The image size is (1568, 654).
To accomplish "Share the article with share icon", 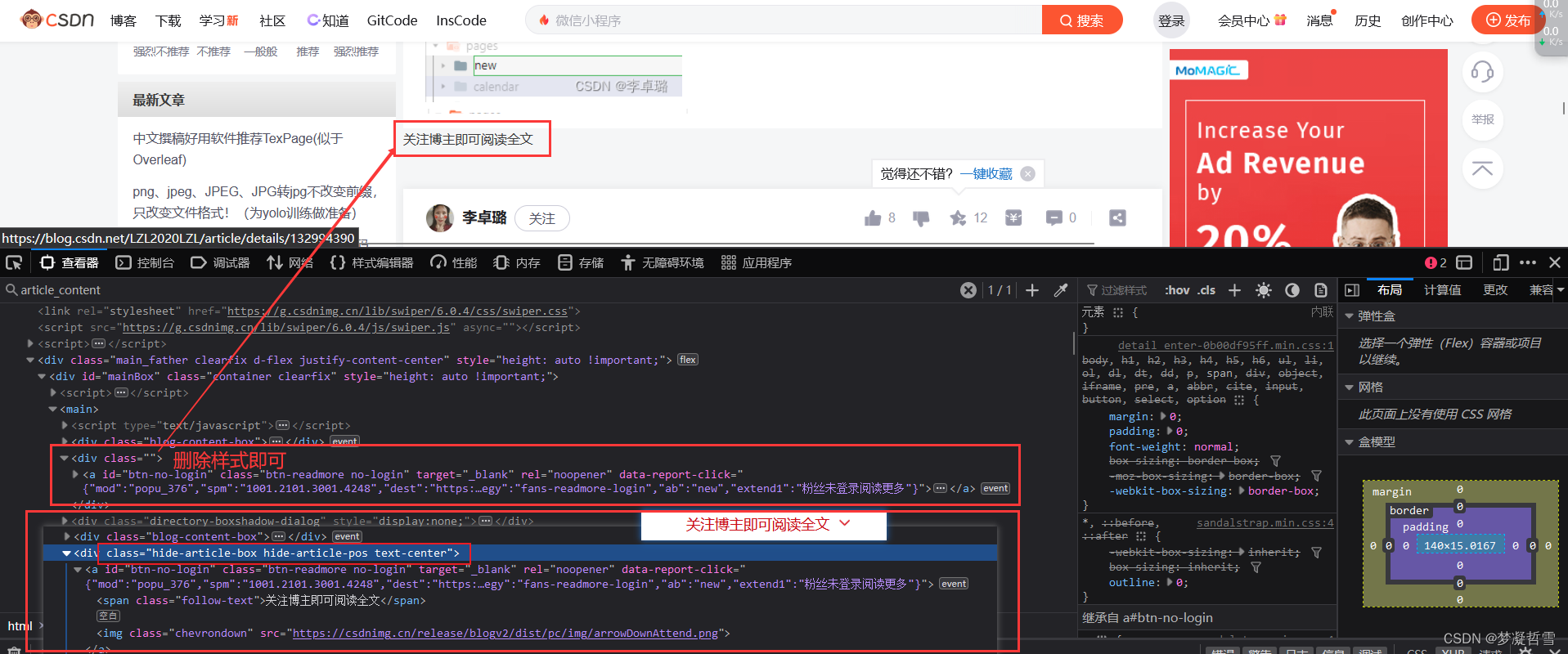I will tap(1117, 217).
